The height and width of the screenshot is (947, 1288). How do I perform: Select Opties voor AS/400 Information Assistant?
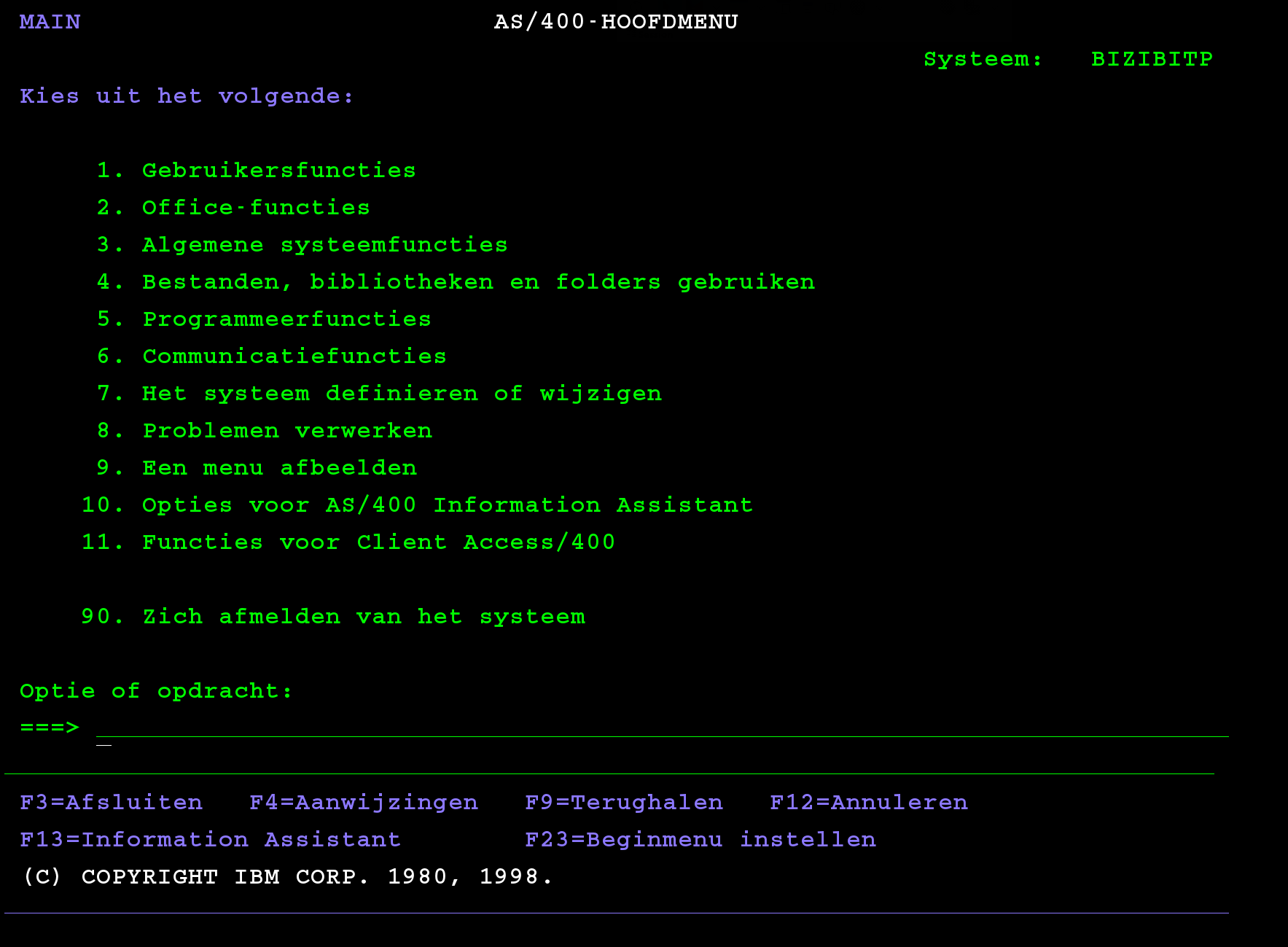tap(447, 505)
